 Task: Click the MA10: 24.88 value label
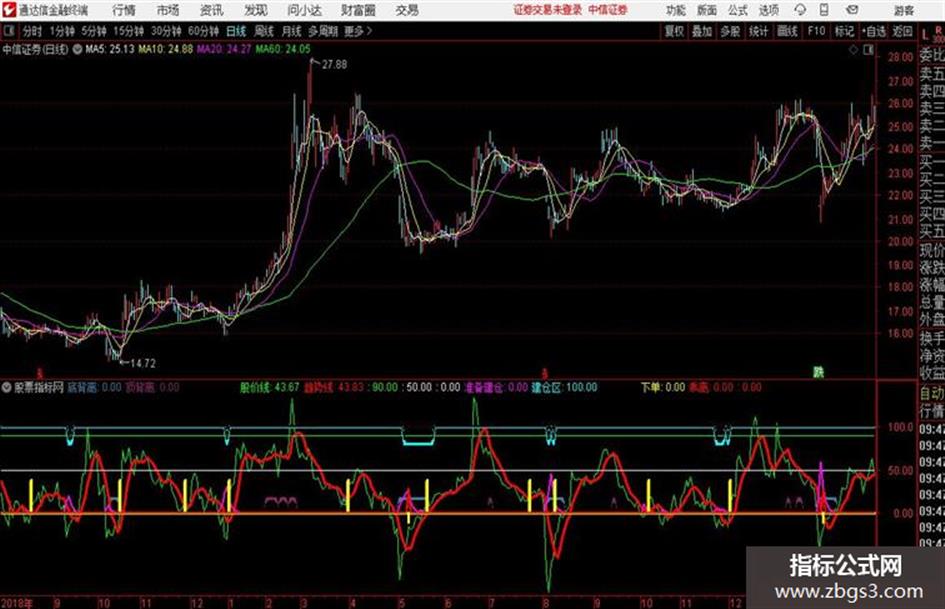point(166,49)
